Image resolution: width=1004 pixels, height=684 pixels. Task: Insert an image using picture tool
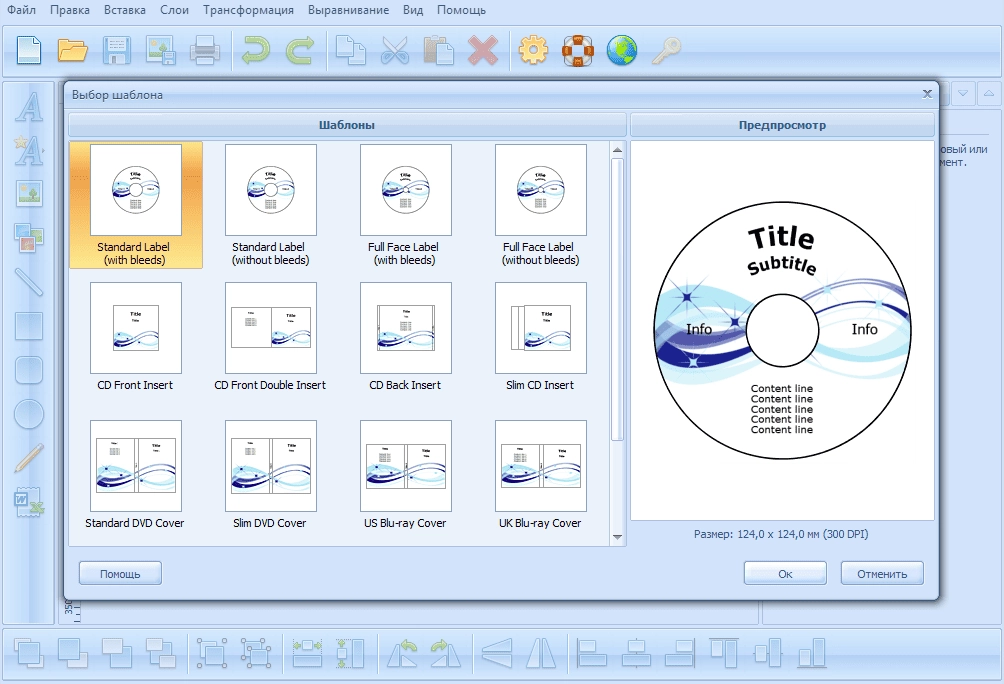tap(29, 193)
